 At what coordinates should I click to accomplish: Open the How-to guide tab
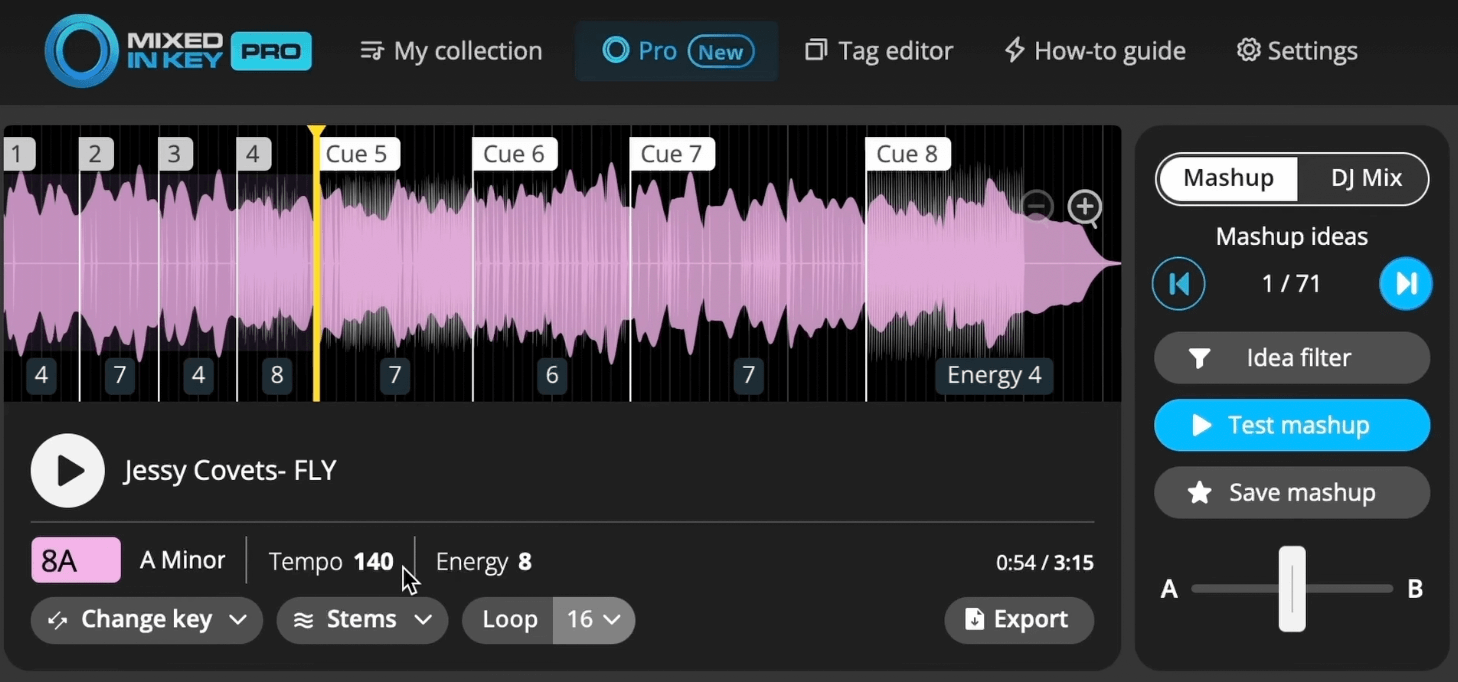[1095, 51]
